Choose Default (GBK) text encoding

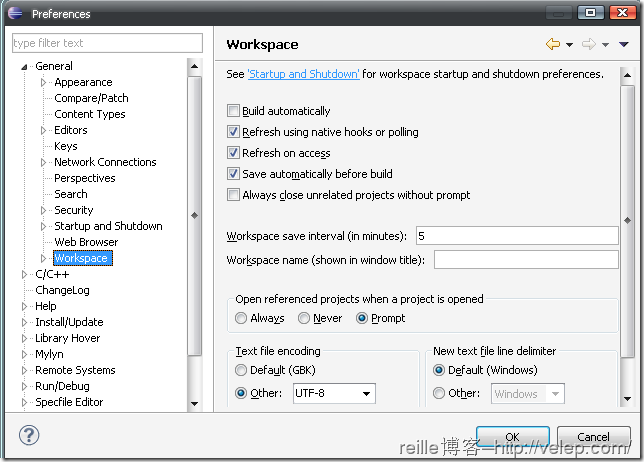(x=241, y=370)
